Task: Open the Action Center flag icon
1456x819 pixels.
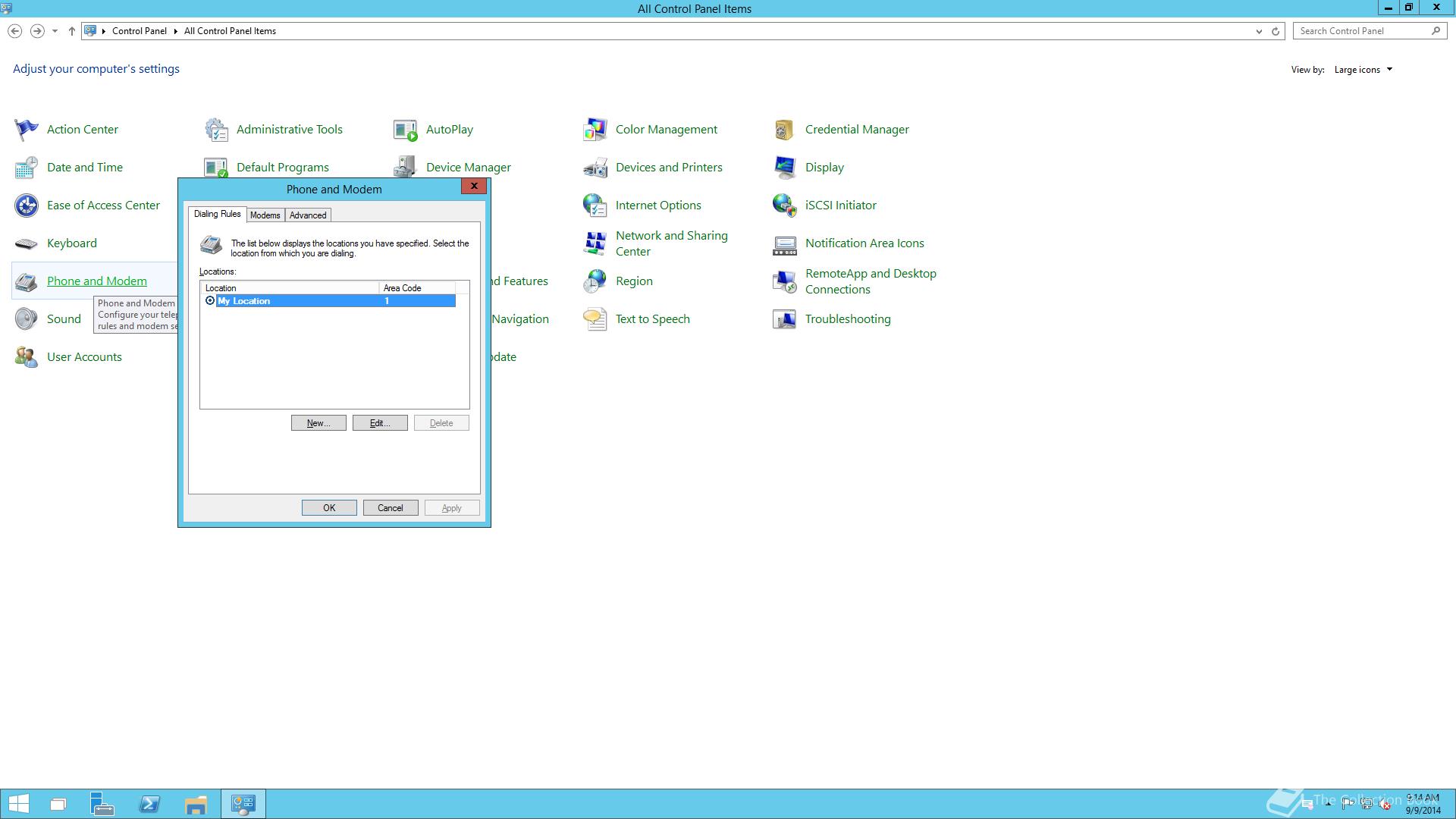Action: point(27,130)
